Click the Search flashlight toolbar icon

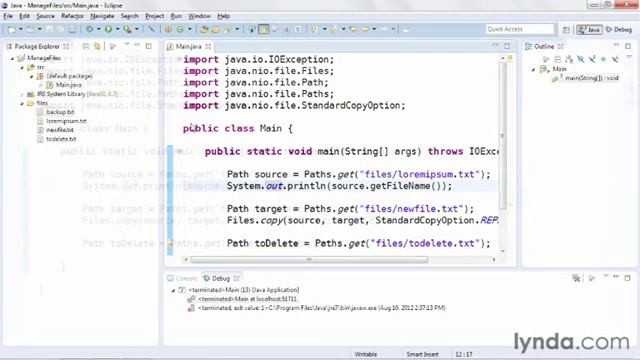(228, 29)
